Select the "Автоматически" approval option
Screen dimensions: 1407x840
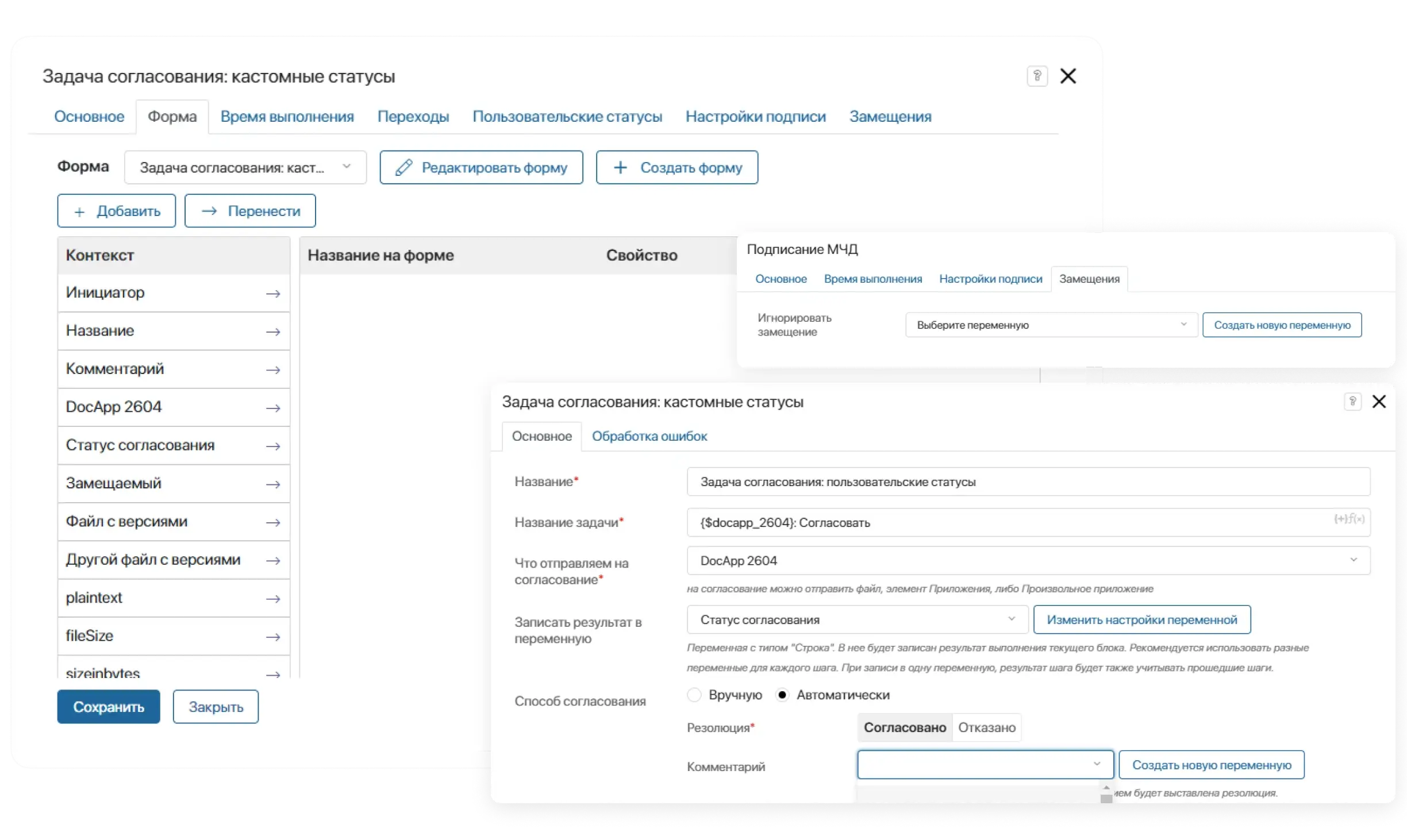(782, 695)
